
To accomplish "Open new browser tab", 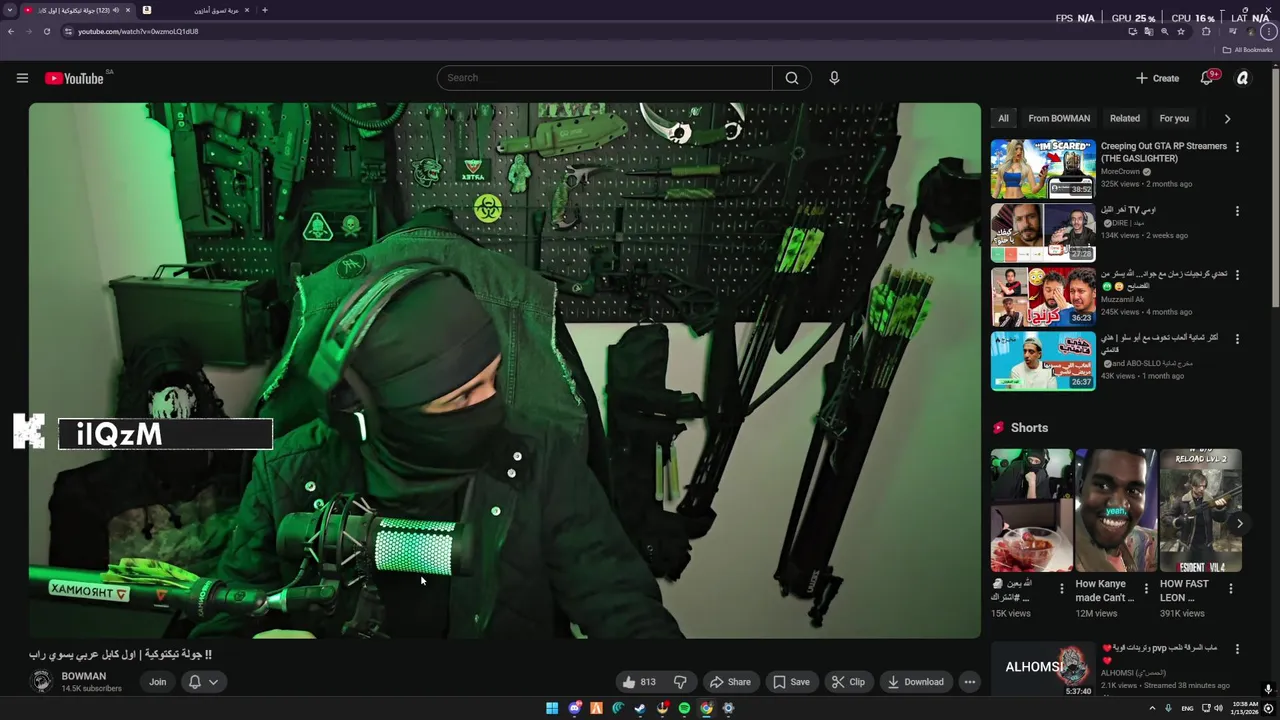I will (264, 10).
